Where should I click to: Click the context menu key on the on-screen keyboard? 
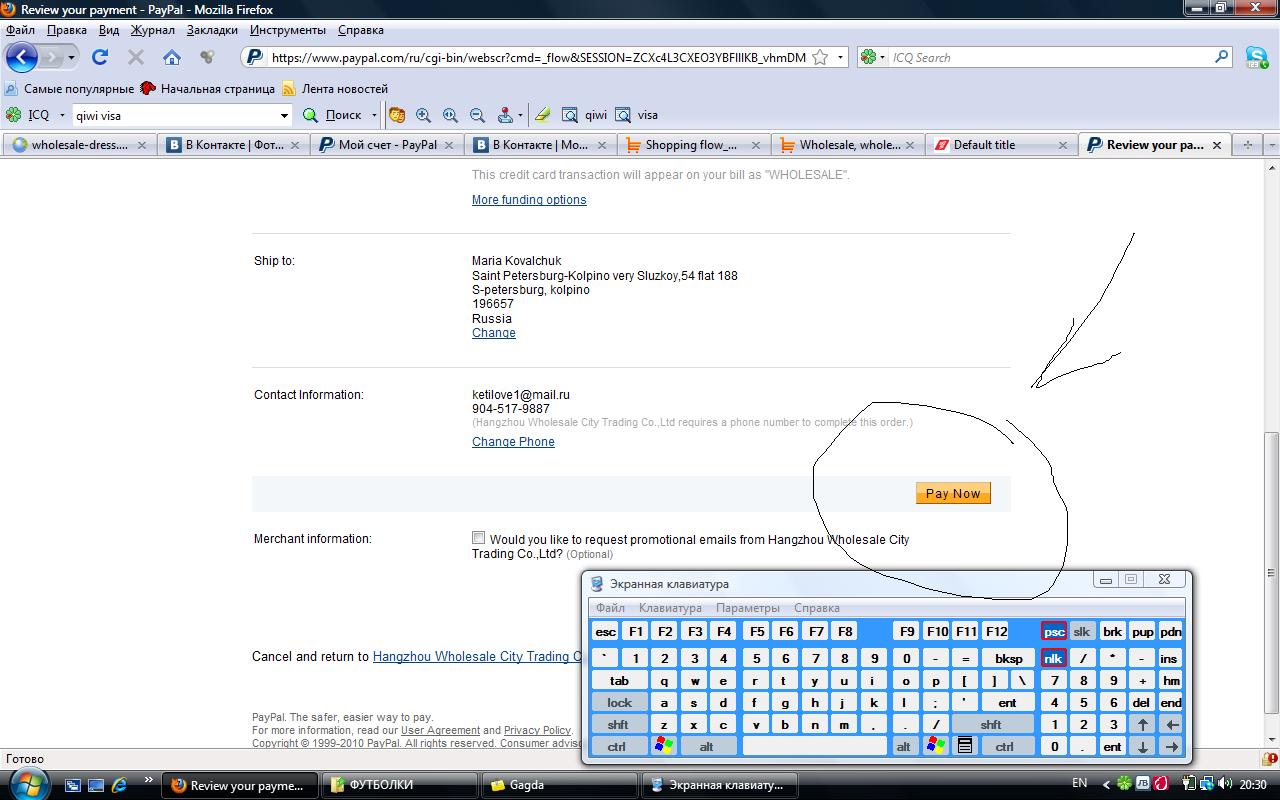pos(964,746)
